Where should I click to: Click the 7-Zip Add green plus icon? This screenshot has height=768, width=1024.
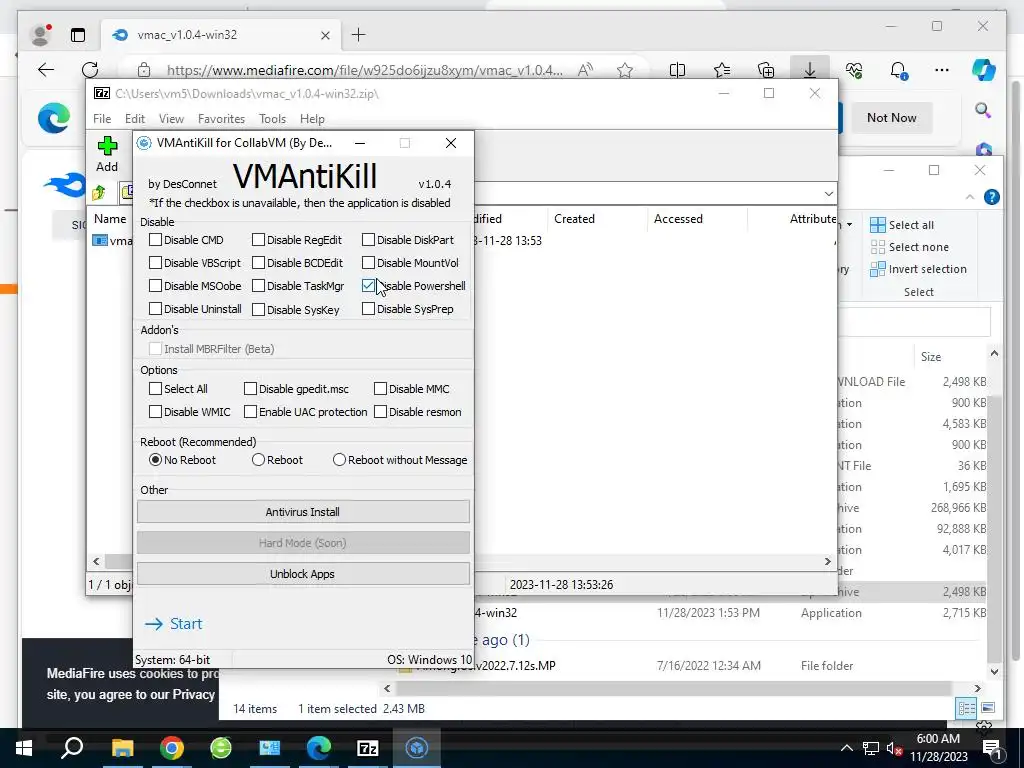(107, 146)
